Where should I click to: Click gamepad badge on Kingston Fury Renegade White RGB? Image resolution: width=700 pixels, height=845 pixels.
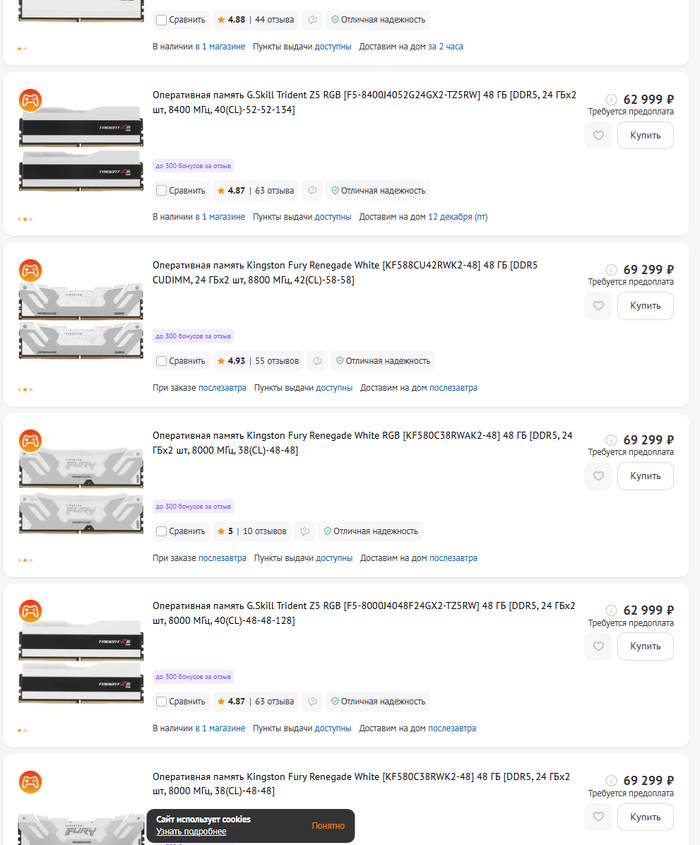pyautogui.click(x=30, y=441)
